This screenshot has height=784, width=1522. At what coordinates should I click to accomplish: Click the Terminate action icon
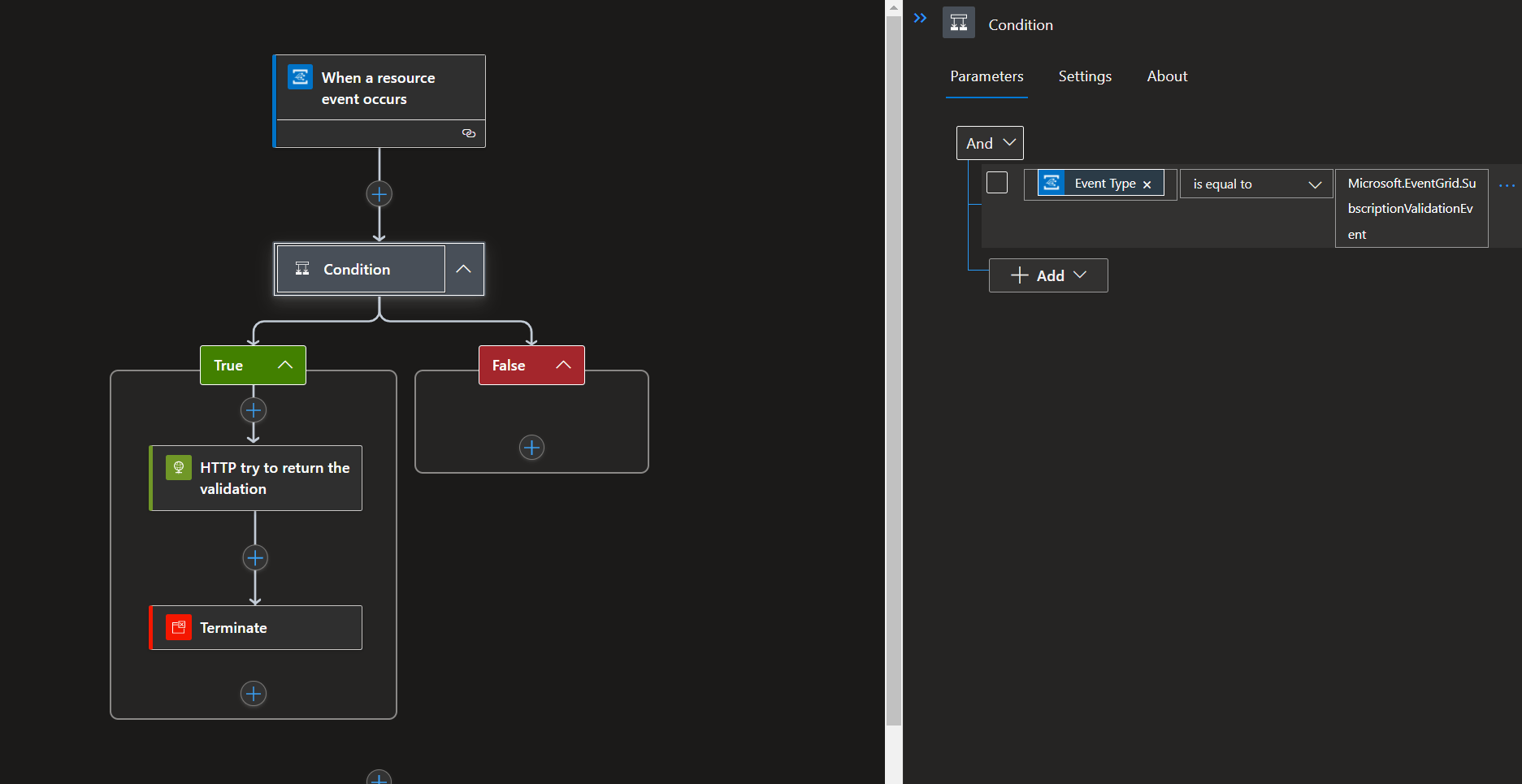point(178,627)
